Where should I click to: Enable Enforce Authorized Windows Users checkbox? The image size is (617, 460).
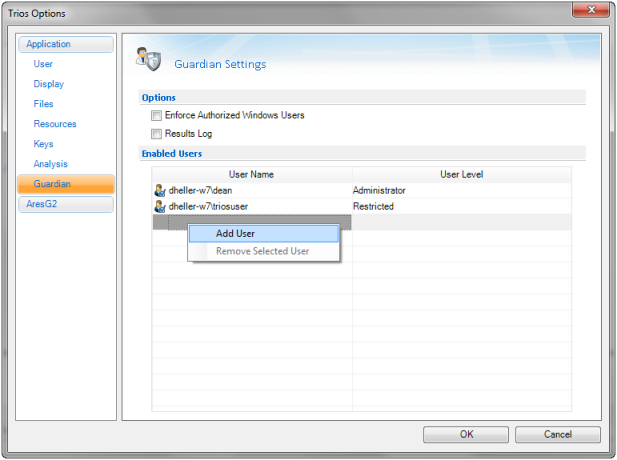tap(156, 115)
